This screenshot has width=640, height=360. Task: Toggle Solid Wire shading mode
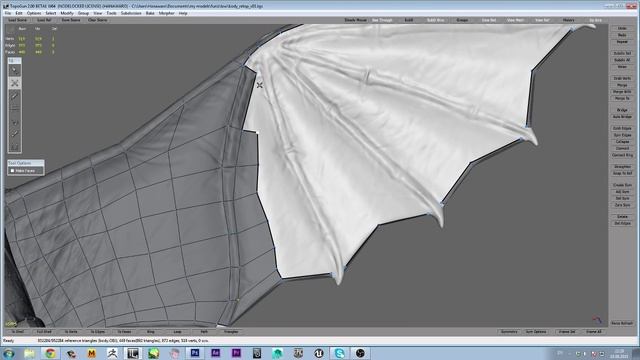[x=436, y=20]
